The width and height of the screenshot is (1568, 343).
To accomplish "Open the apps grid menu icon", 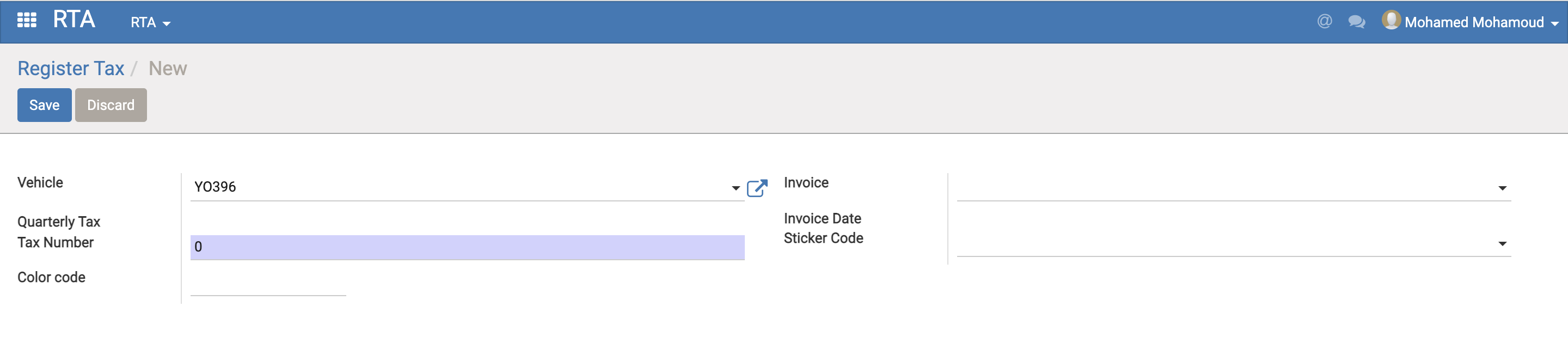I will [27, 21].
